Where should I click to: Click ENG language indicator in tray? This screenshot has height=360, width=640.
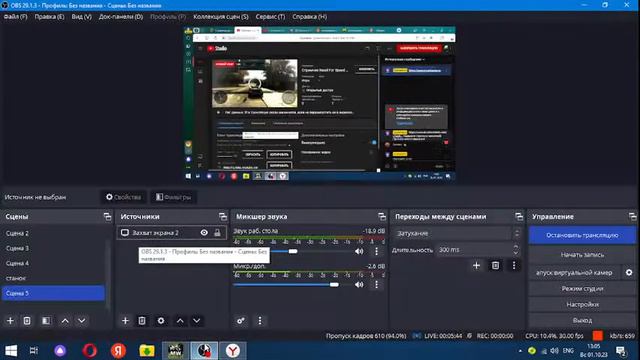pos(568,351)
